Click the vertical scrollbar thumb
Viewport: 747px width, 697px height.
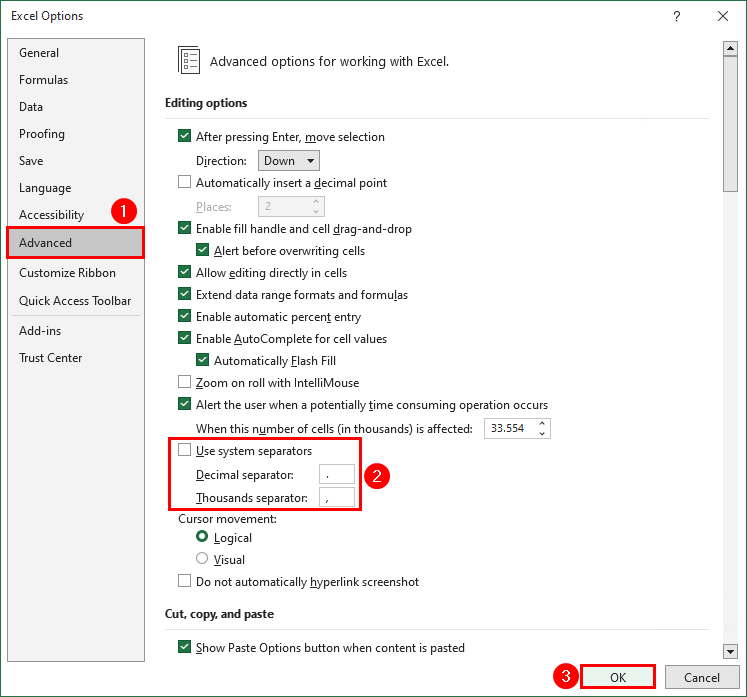click(x=730, y=124)
